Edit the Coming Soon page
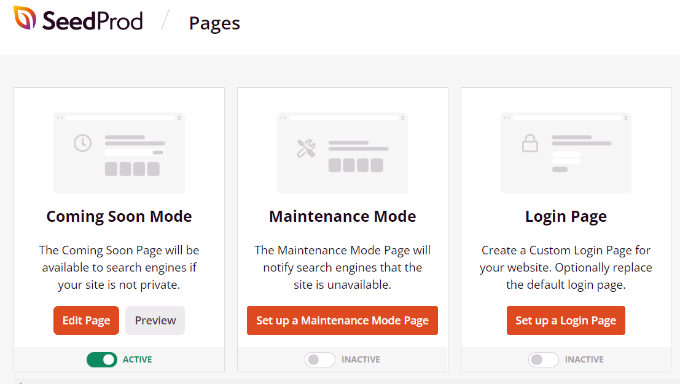Viewport: 680px width, 384px height. point(86,320)
